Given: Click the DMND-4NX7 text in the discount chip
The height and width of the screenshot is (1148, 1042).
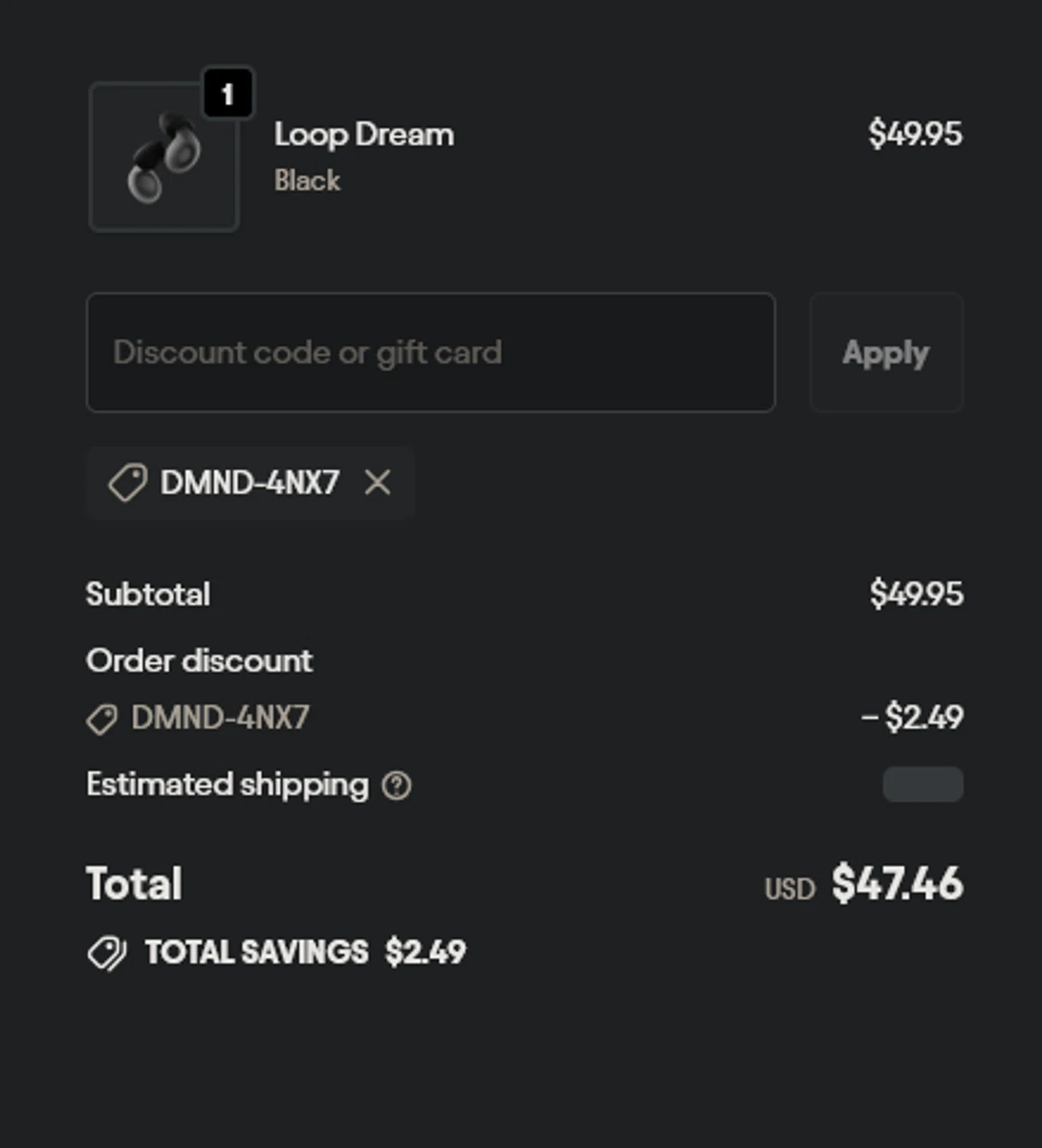Looking at the screenshot, I should pyautogui.click(x=250, y=483).
